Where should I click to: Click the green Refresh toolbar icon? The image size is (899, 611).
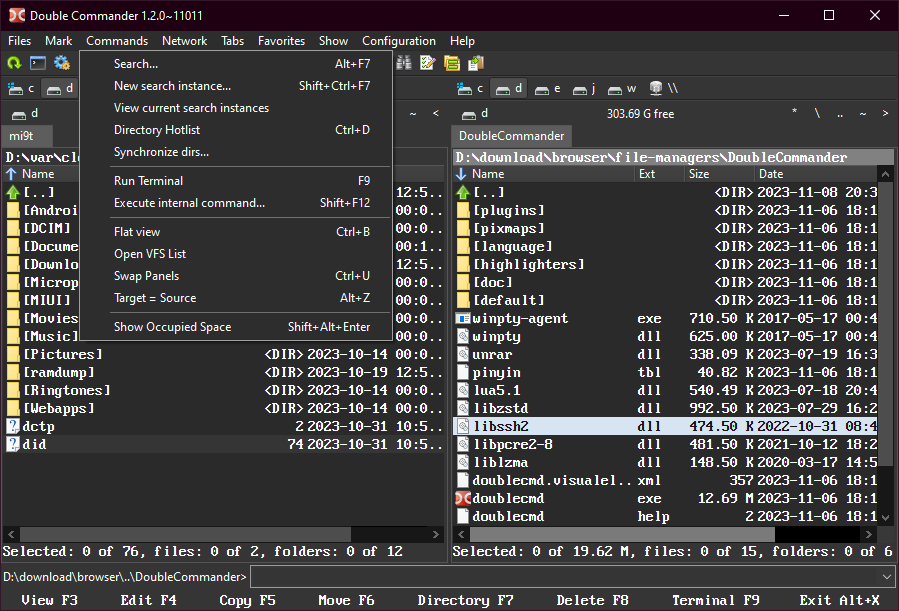(14, 63)
